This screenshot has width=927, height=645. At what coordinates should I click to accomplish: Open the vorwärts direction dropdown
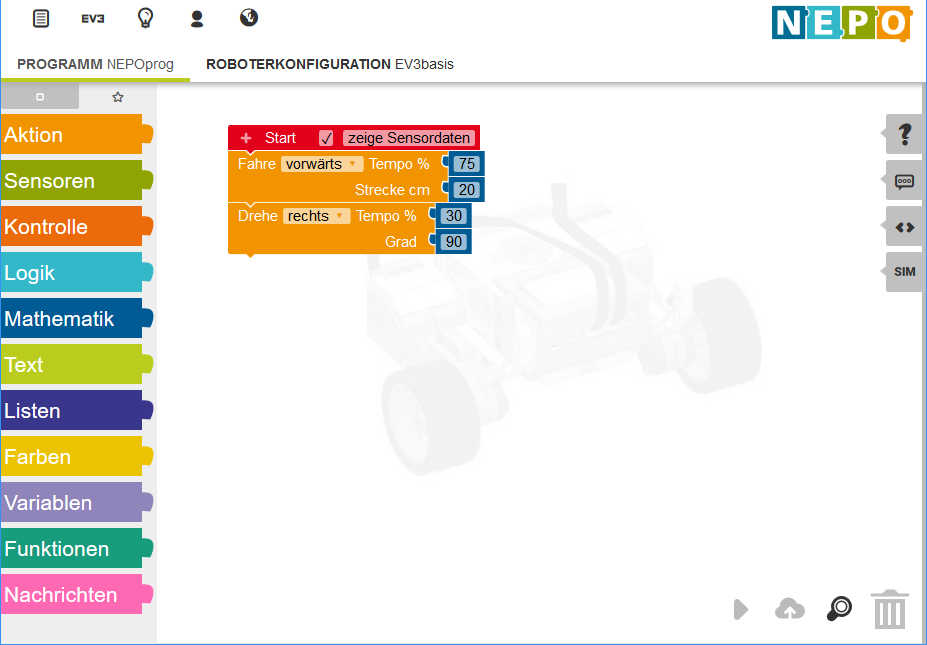click(322, 164)
